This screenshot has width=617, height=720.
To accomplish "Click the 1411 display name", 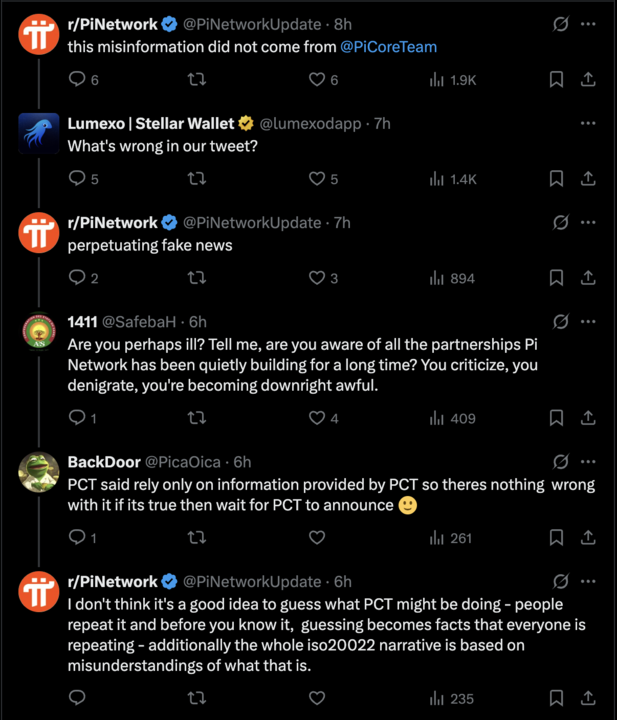I will pyautogui.click(x=84, y=322).
